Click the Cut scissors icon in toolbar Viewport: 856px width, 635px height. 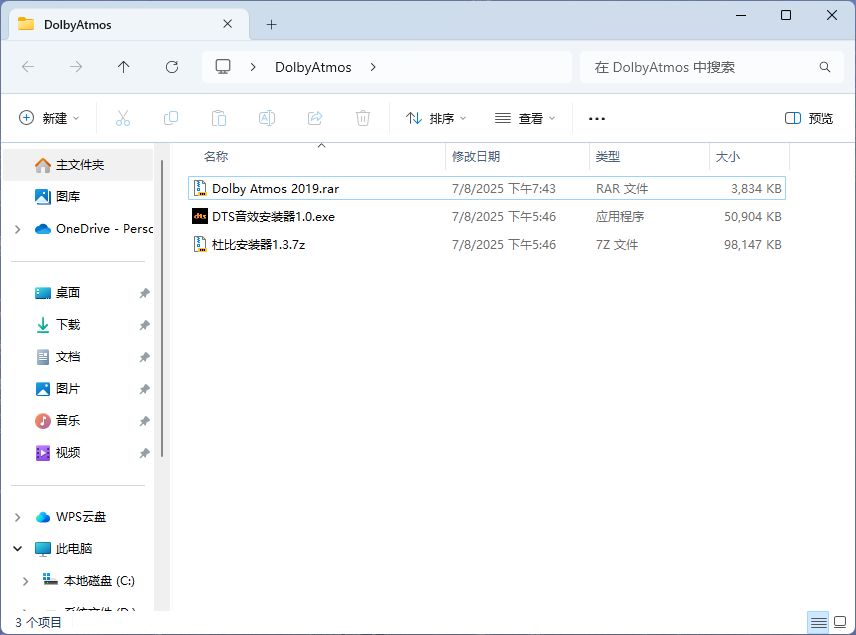123,118
